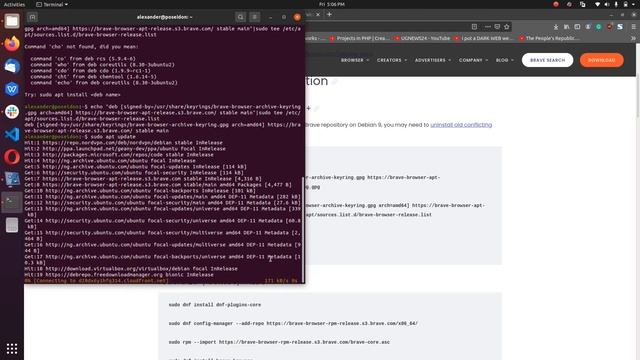The height and width of the screenshot is (360, 640).
Task: Click the red recording tray indicator
Action: (556, 4)
